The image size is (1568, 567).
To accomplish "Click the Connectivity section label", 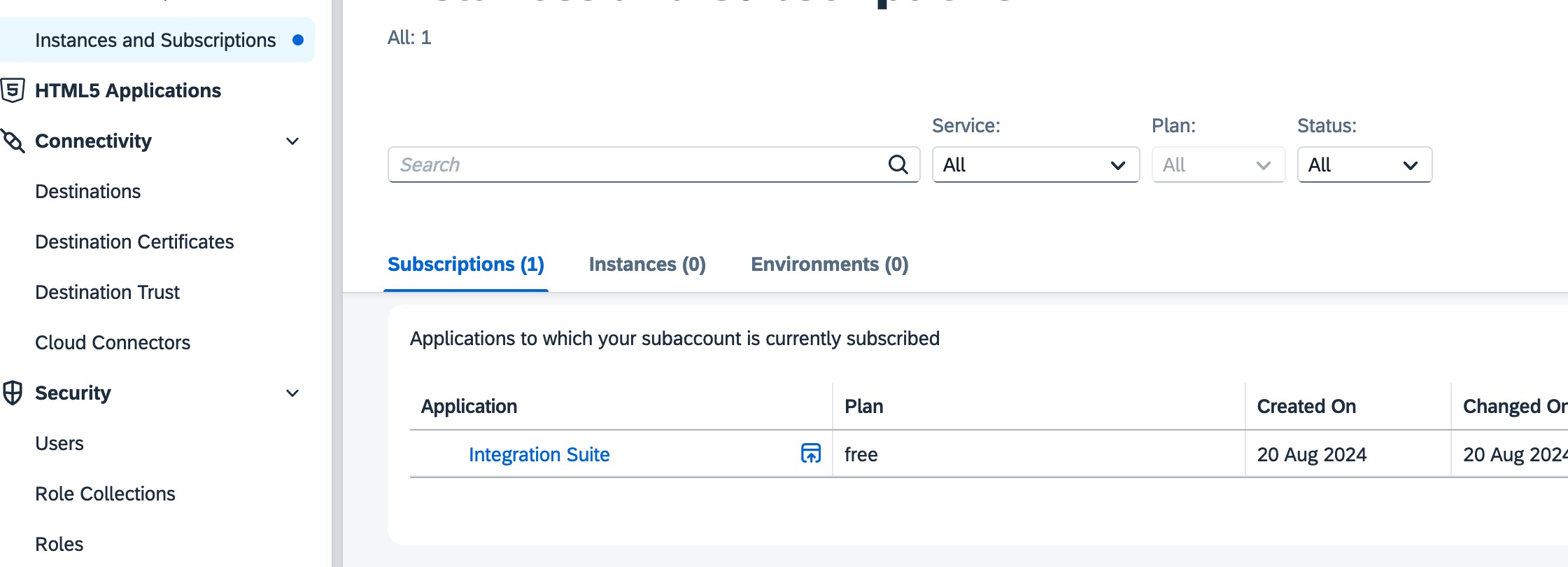I will coord(93,141).
